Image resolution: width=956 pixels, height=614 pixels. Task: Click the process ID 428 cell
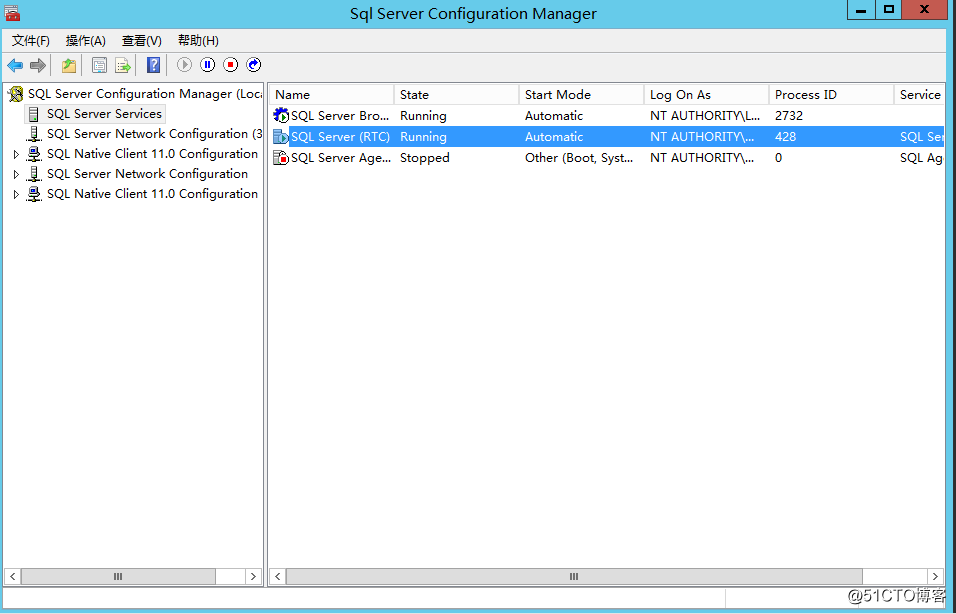point(785,137)
